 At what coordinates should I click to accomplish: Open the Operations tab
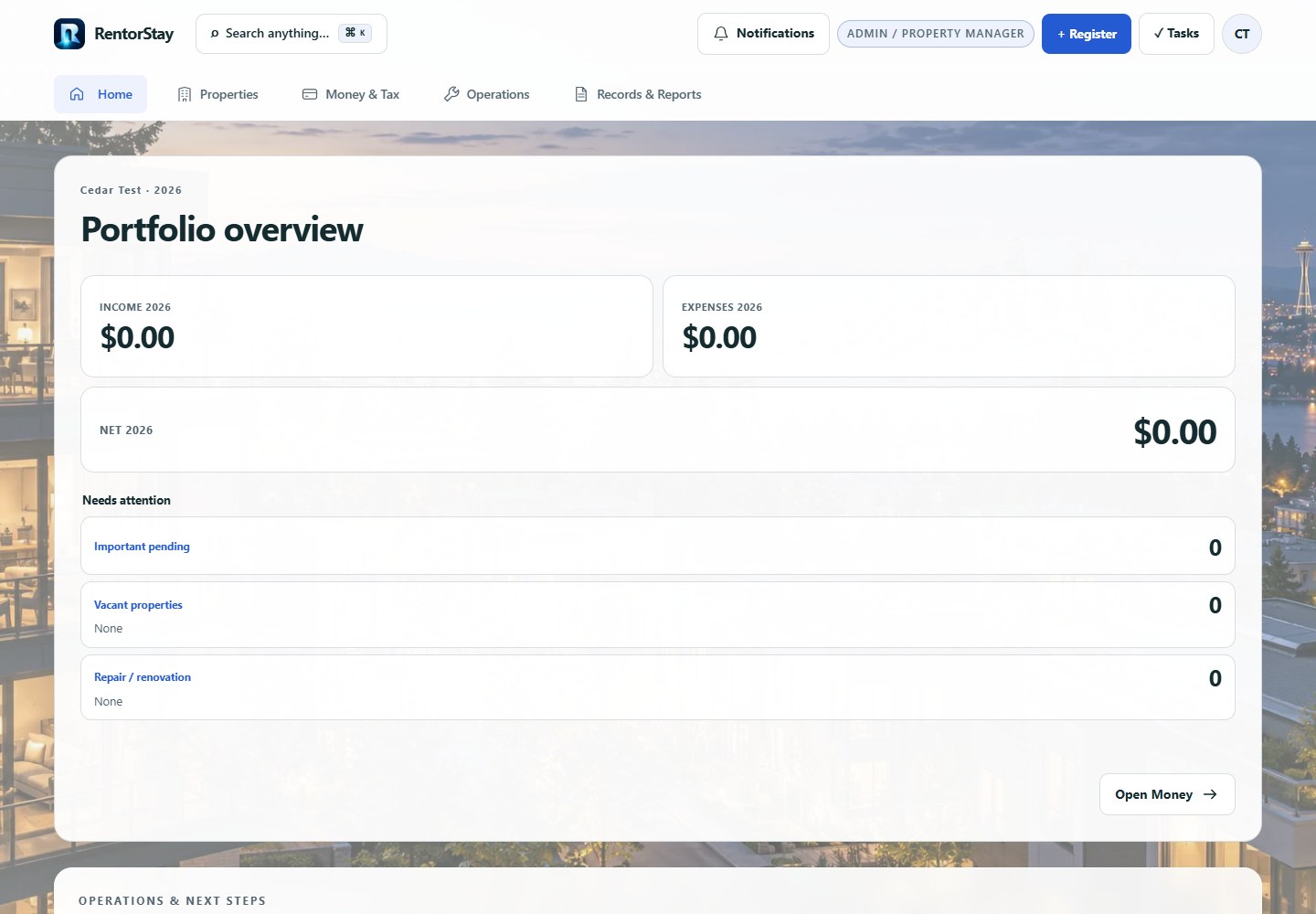(x=486, y=94)
